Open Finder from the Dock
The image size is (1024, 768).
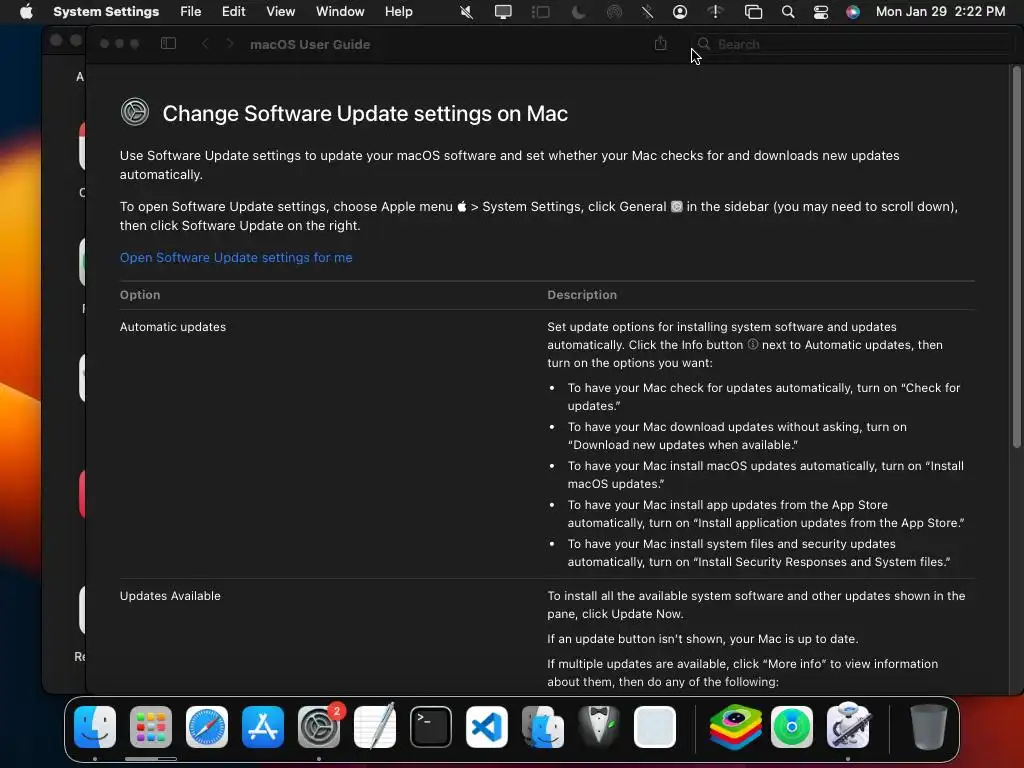[x=95, y=727]
